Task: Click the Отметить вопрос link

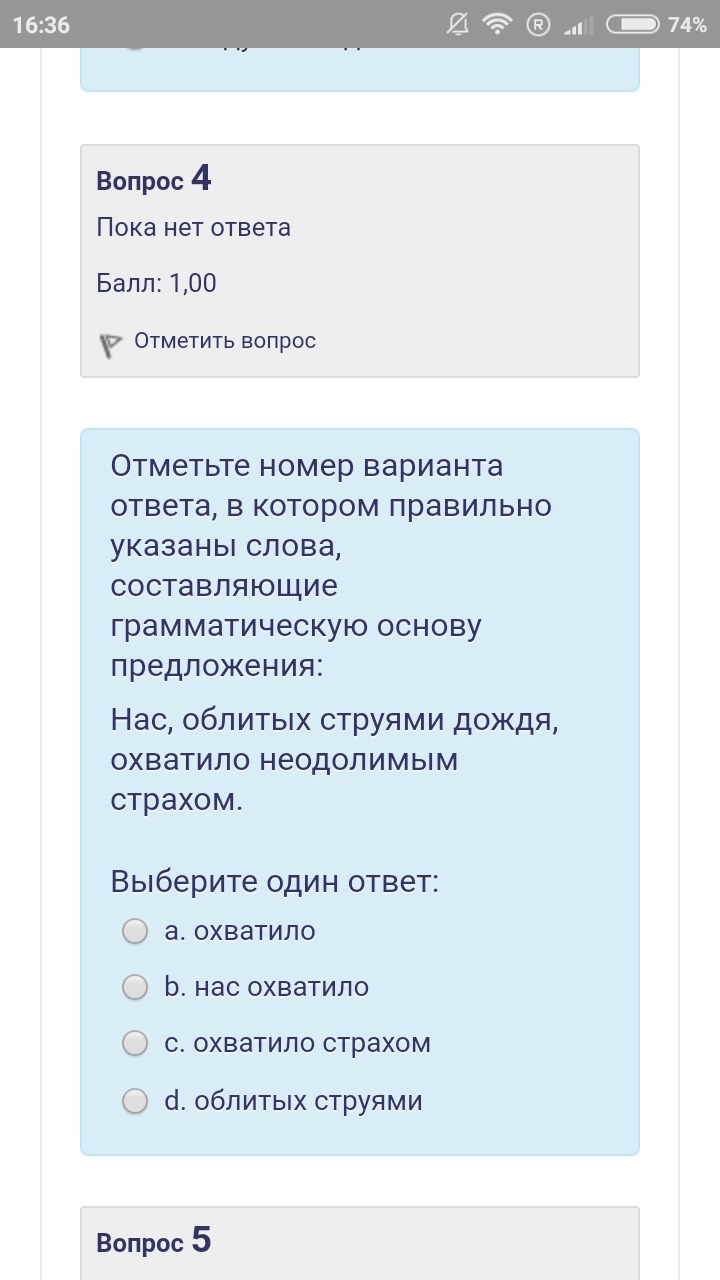Action: (x=225, y=341)
